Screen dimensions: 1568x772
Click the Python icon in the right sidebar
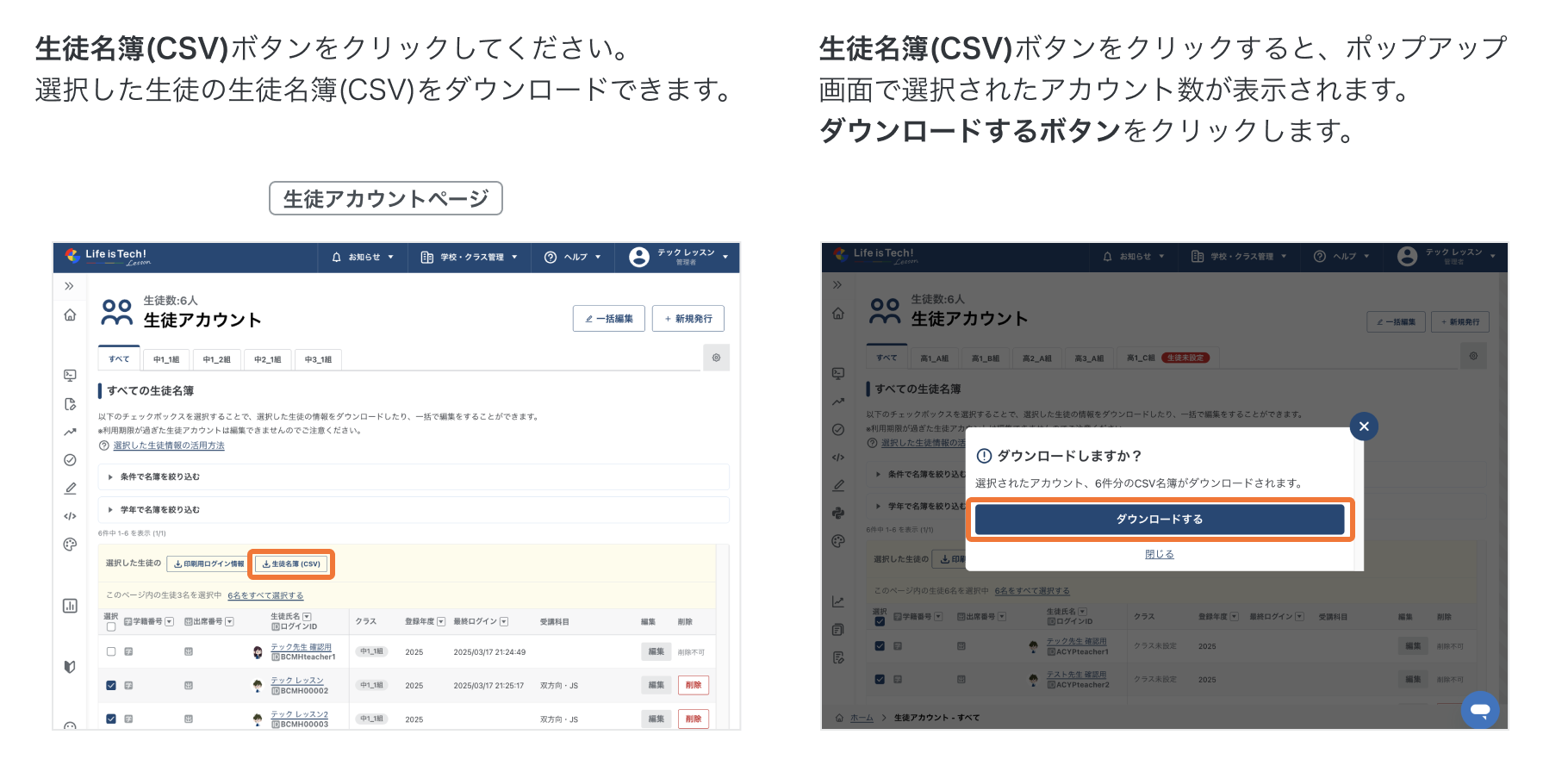pyautogui.click(x=838, y=513)
